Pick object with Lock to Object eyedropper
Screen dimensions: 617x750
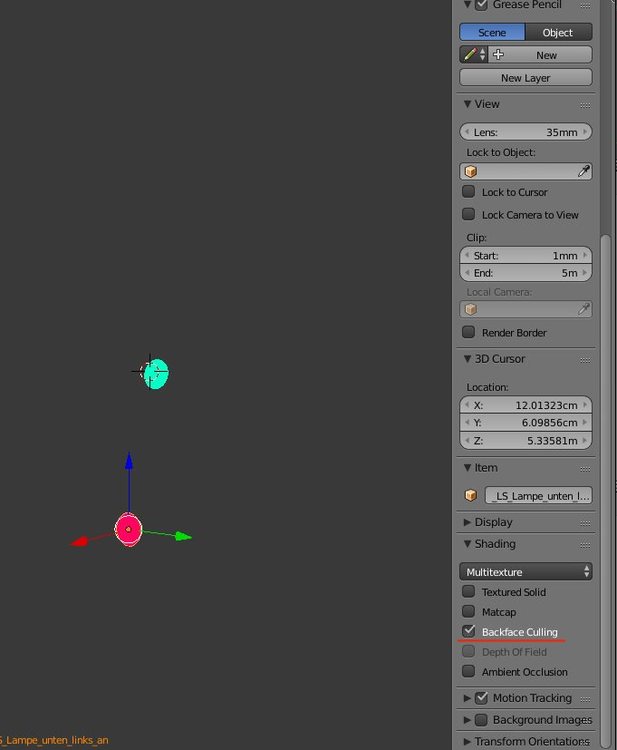pyautogui.click(x=584, y=171)
